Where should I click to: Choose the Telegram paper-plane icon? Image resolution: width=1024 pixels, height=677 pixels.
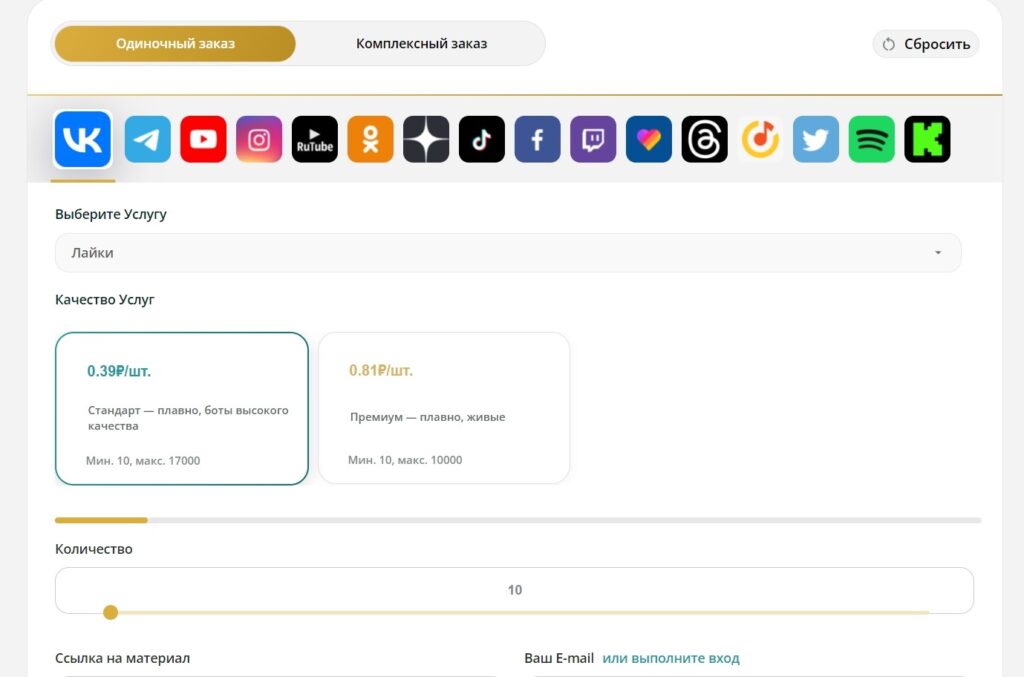148,139
